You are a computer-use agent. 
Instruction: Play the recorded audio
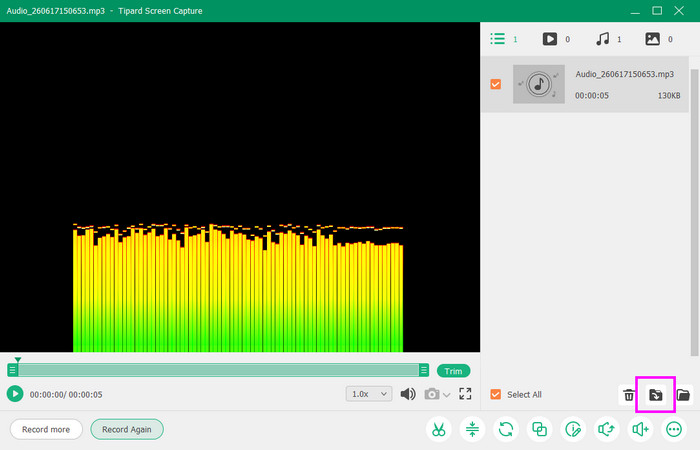pos(15,394)
